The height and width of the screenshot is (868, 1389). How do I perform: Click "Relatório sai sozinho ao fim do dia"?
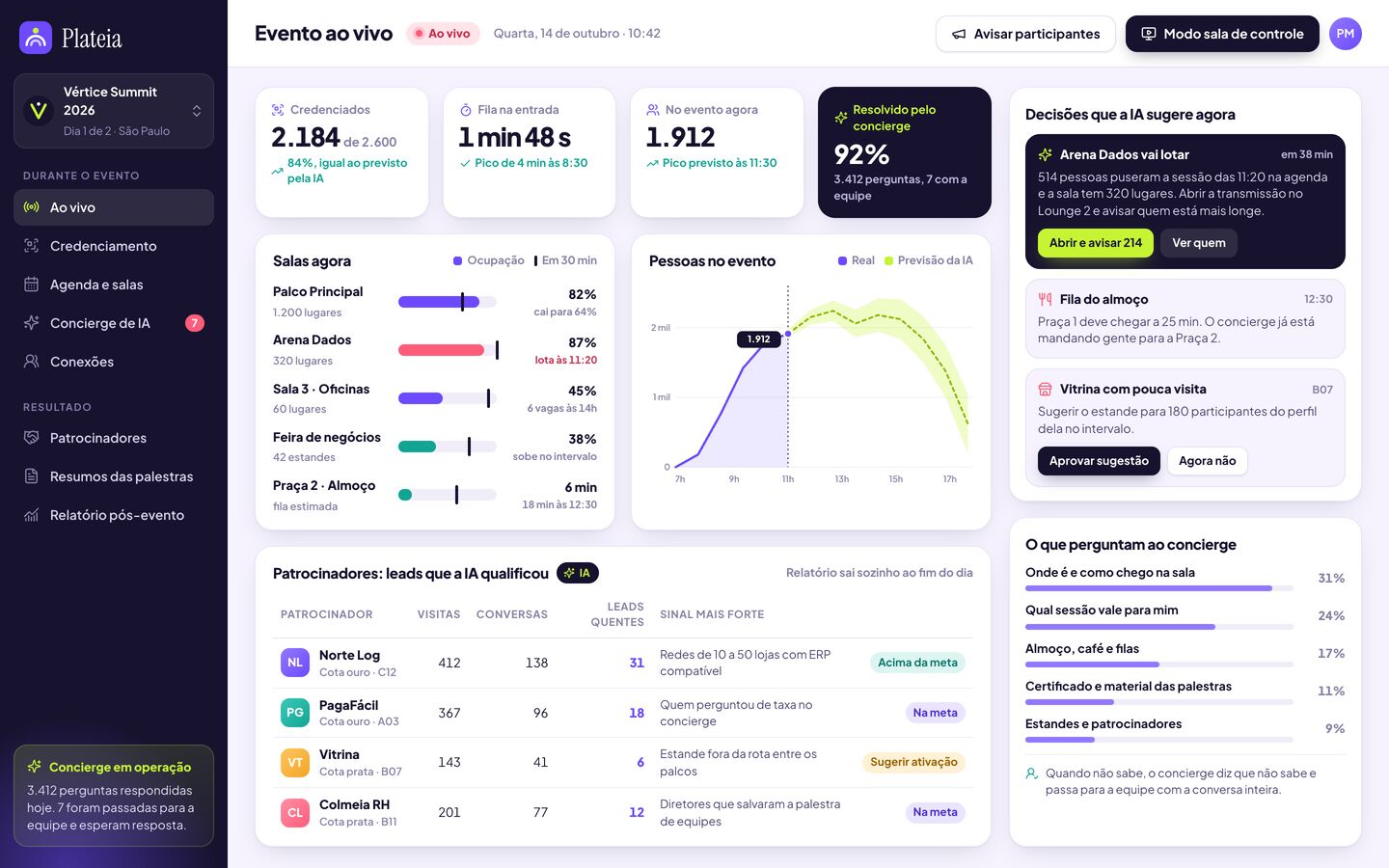coord(880,573)
